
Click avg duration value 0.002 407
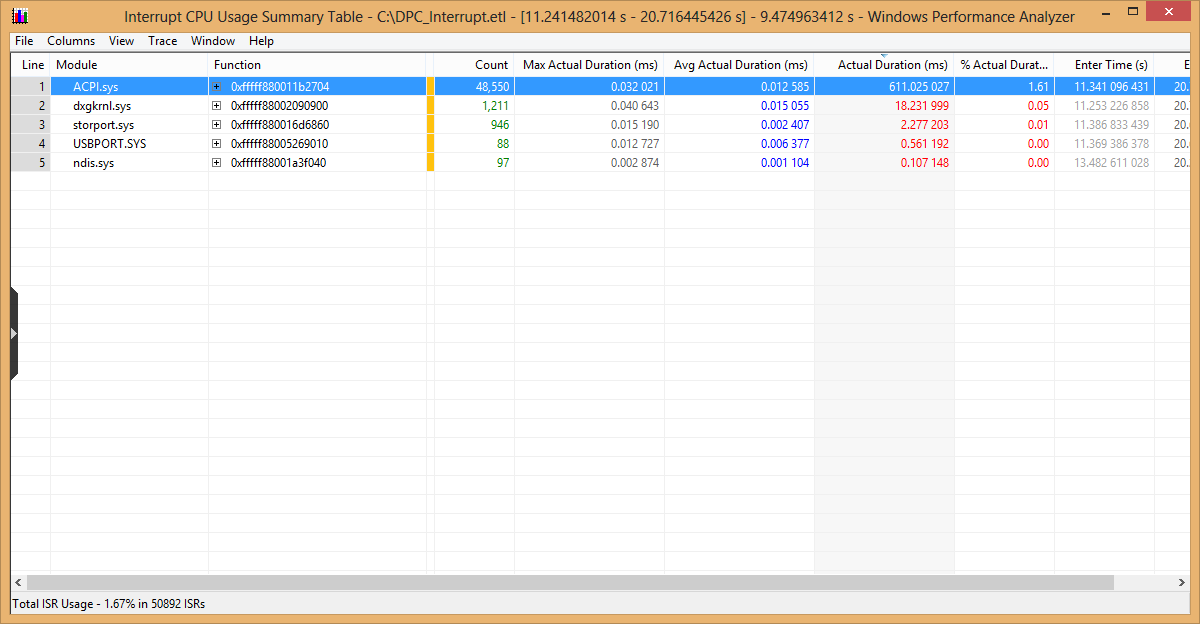(x=785, y=125)
